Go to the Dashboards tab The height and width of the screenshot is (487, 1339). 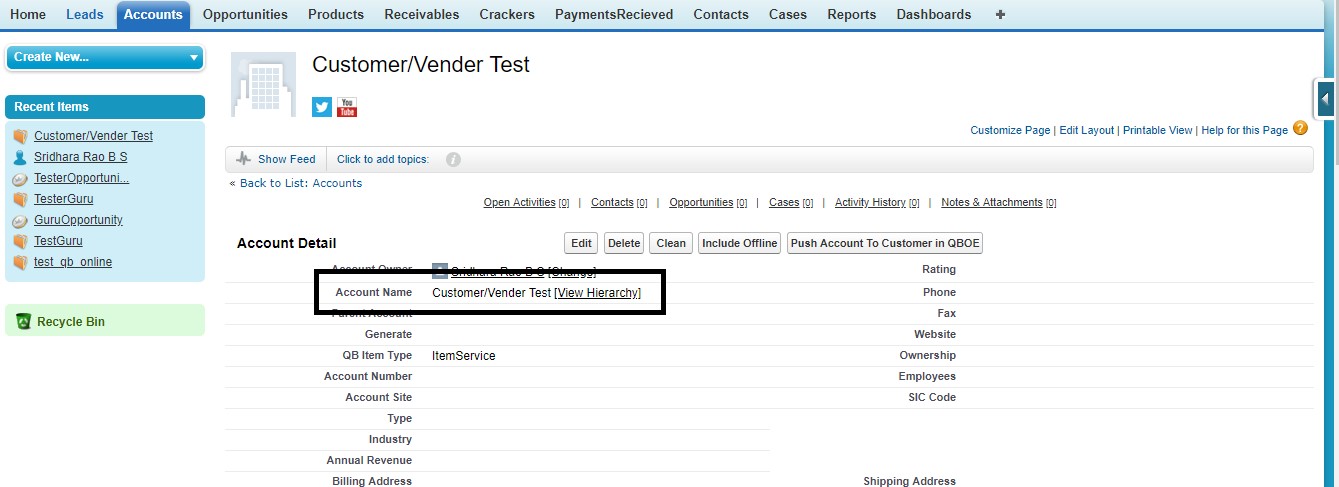click(x=933, y=15)
